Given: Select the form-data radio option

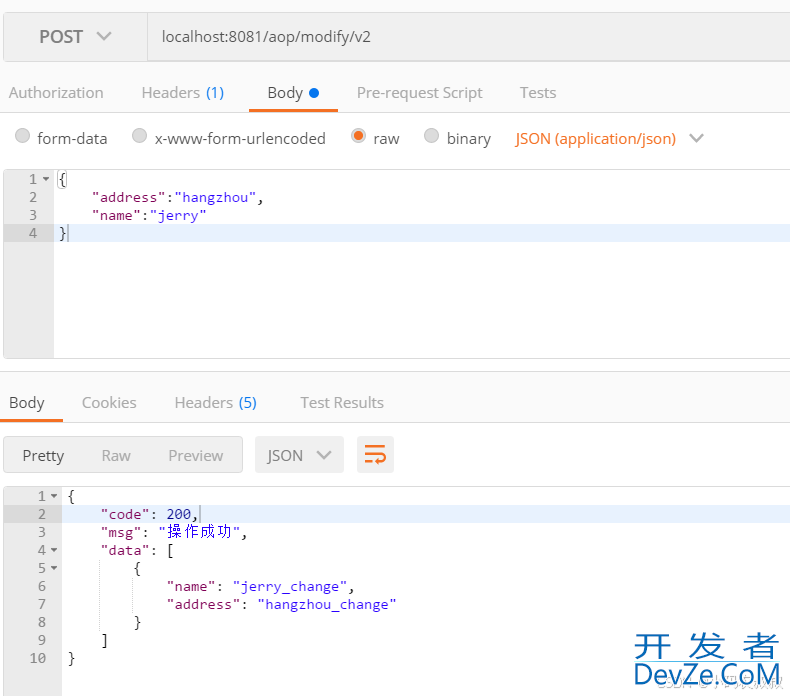Looking at the screenshot, I should [x=22, y=136].
